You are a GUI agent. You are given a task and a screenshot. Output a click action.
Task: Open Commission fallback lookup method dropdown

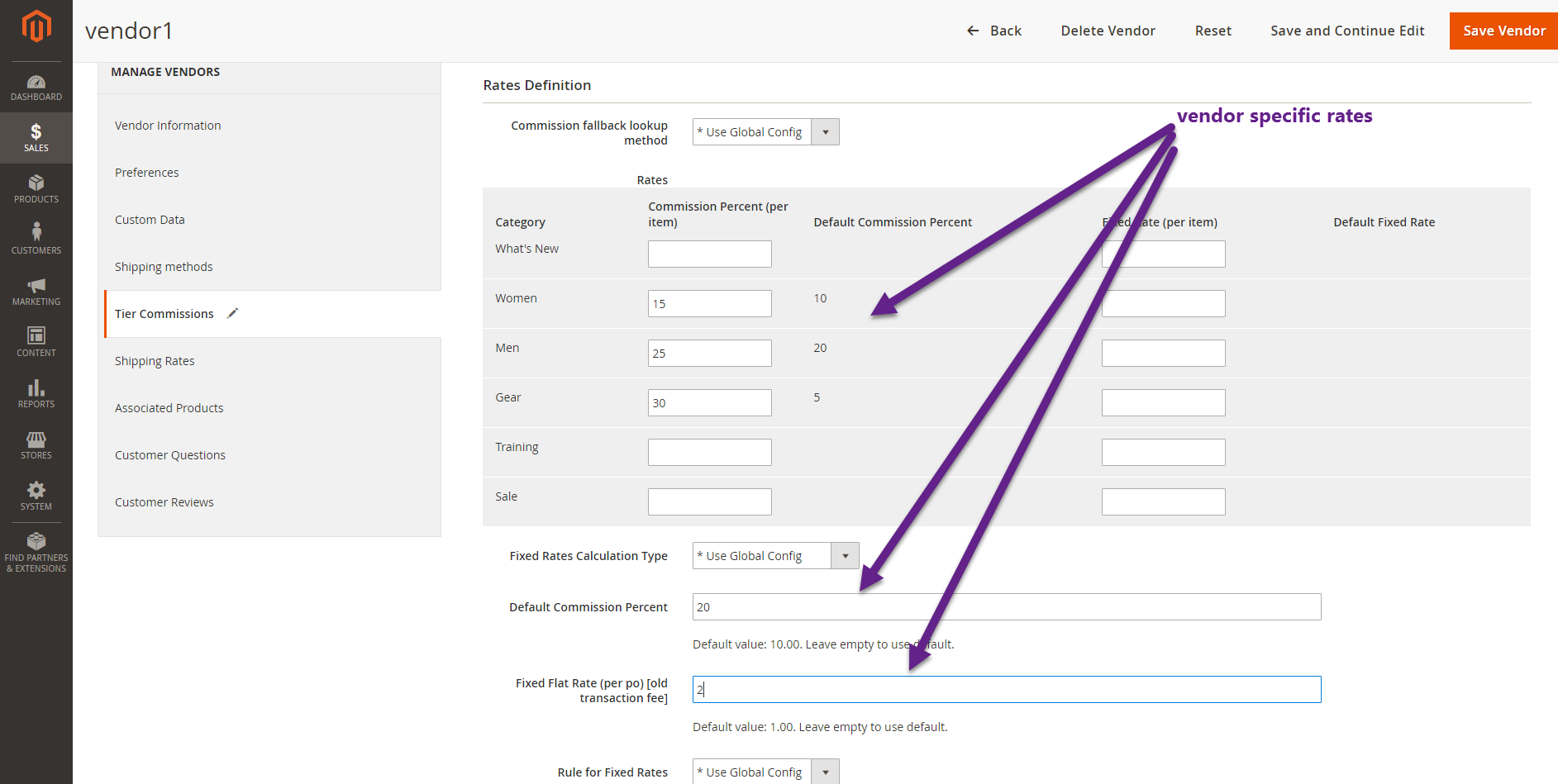[765, 132]
